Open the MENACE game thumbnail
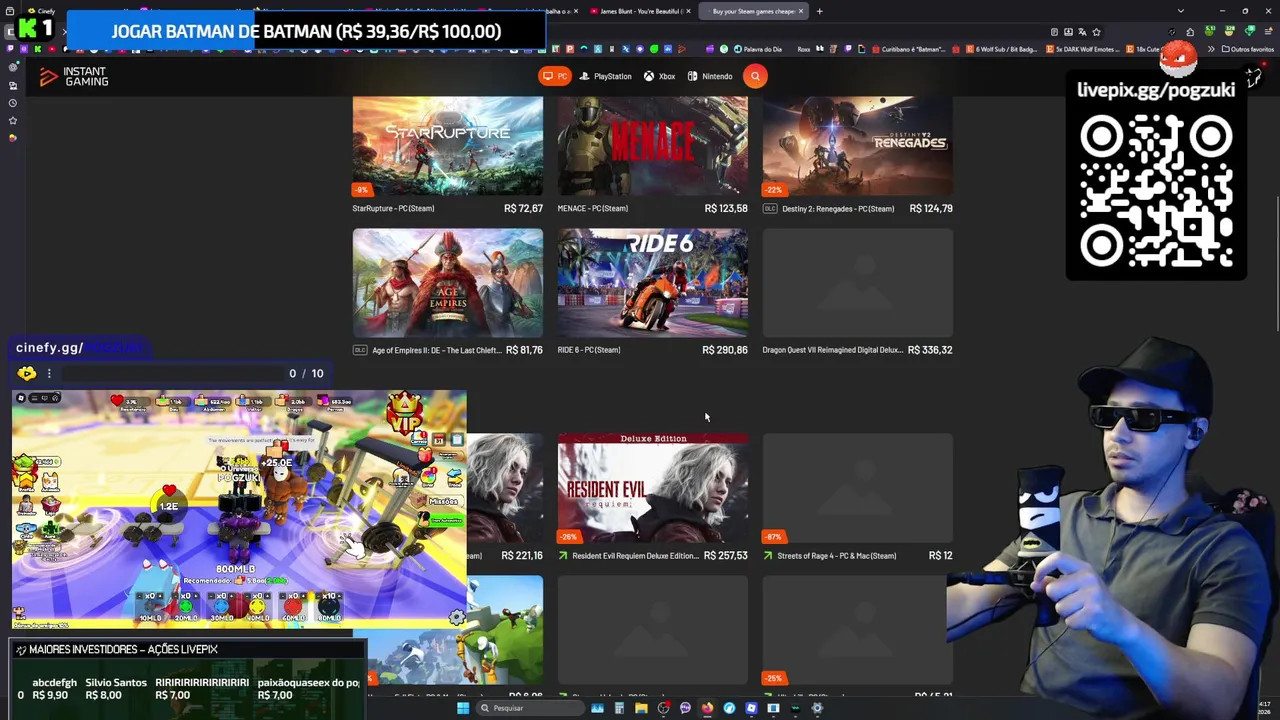The height and width of the screenshot is (720, 1280). [x=653, y=146]
